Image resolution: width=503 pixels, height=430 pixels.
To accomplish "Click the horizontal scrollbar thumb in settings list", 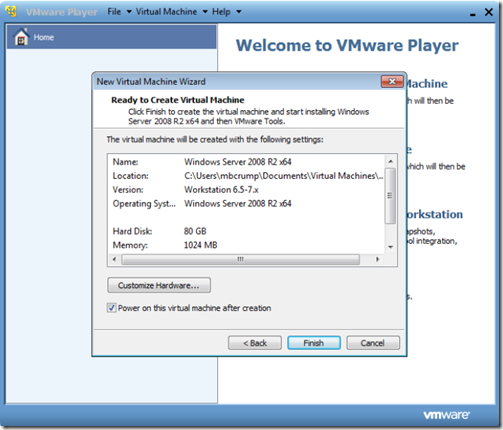I will (240, 259).
